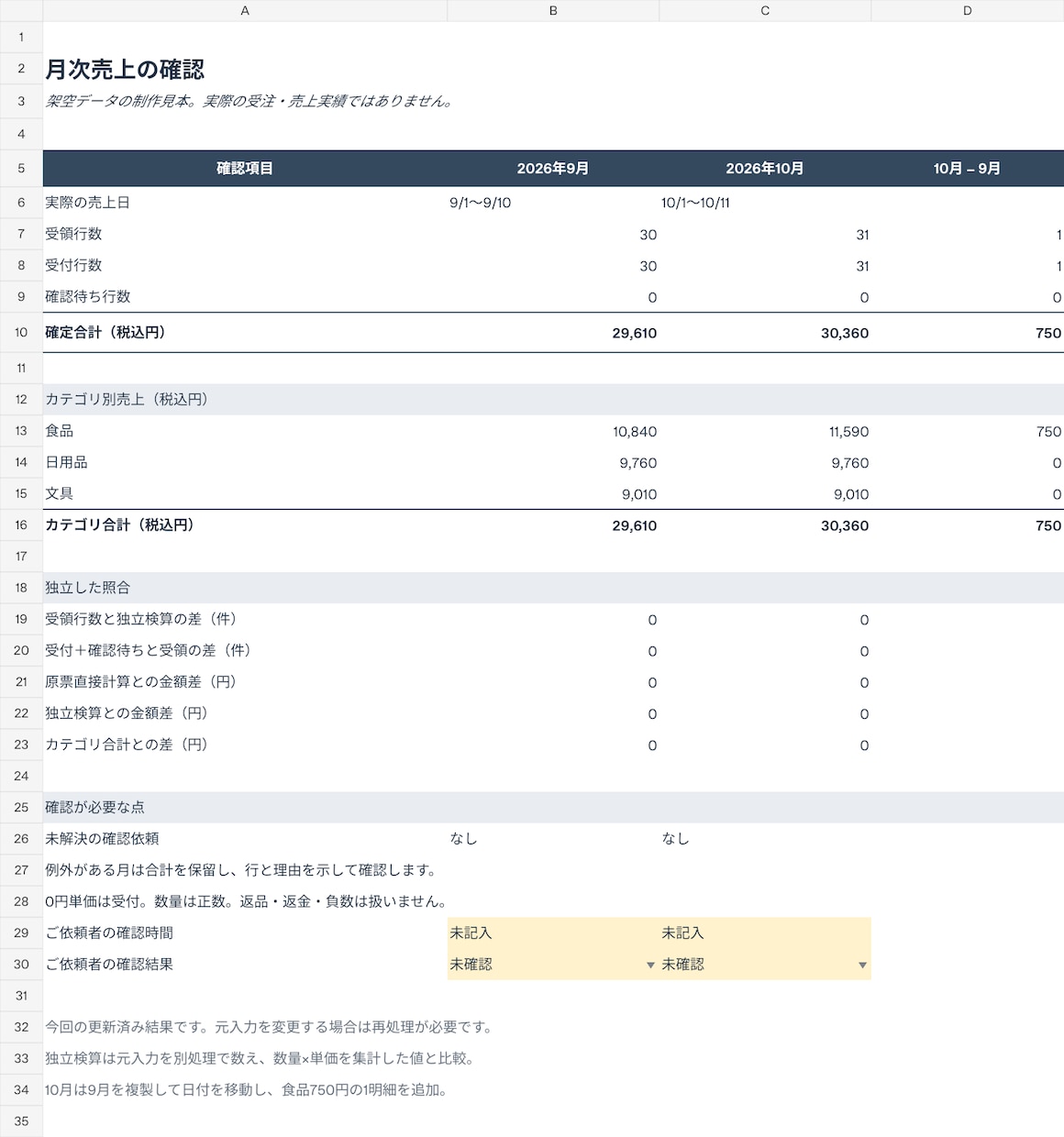Open dropdown arrow in cell B30 未確認
Viewport: 1064px width, 1137px height.
pos(650,965)
